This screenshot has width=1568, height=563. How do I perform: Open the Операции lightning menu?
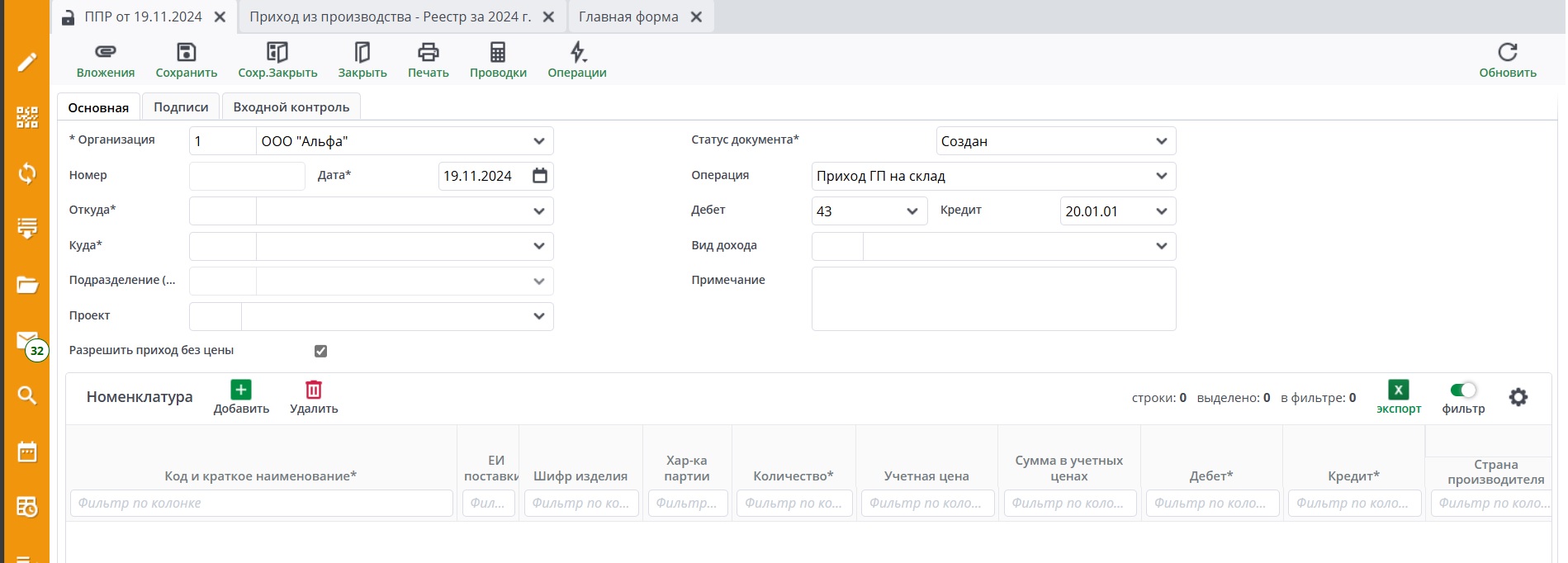click(577, 53)
